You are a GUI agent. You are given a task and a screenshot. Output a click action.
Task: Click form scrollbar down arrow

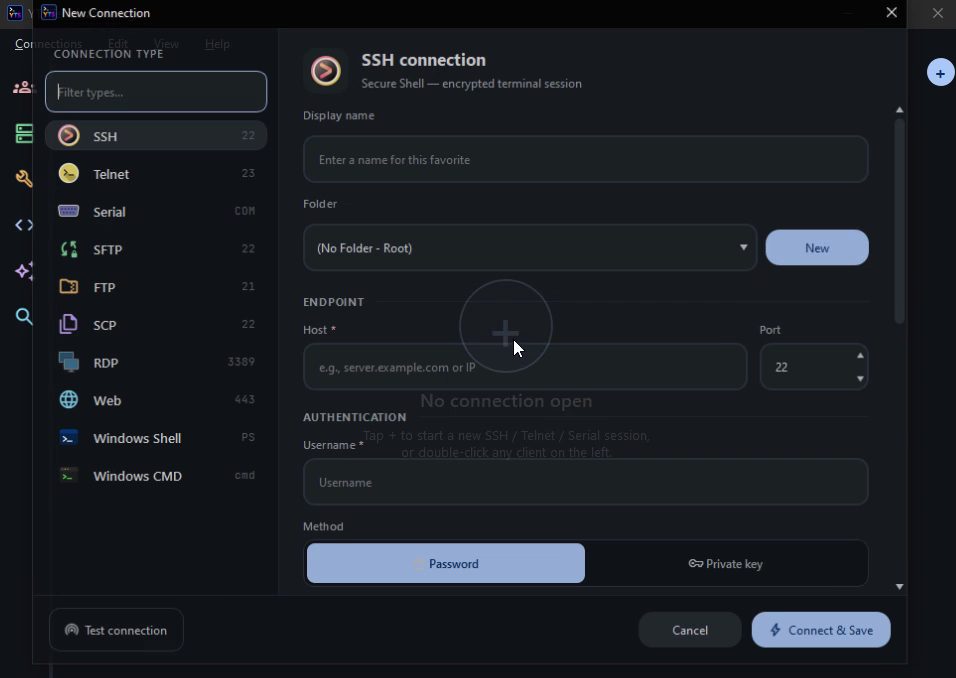[899, 587]
